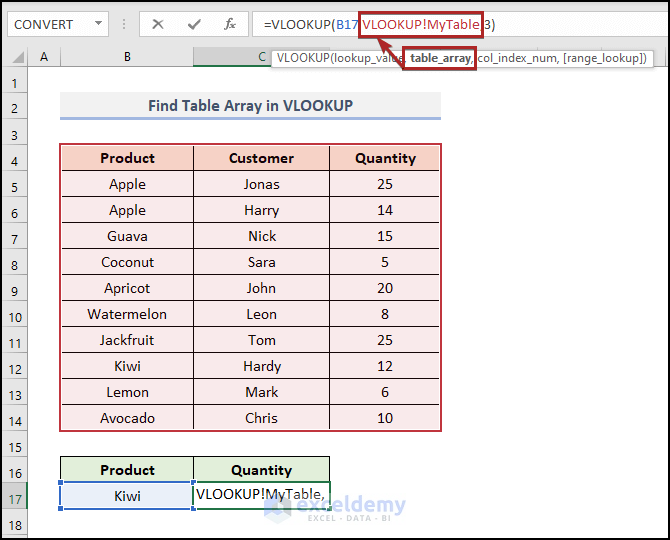The image size is (670, 540).
Task: Select the John customer cell
Action: [x=262, y=288]
